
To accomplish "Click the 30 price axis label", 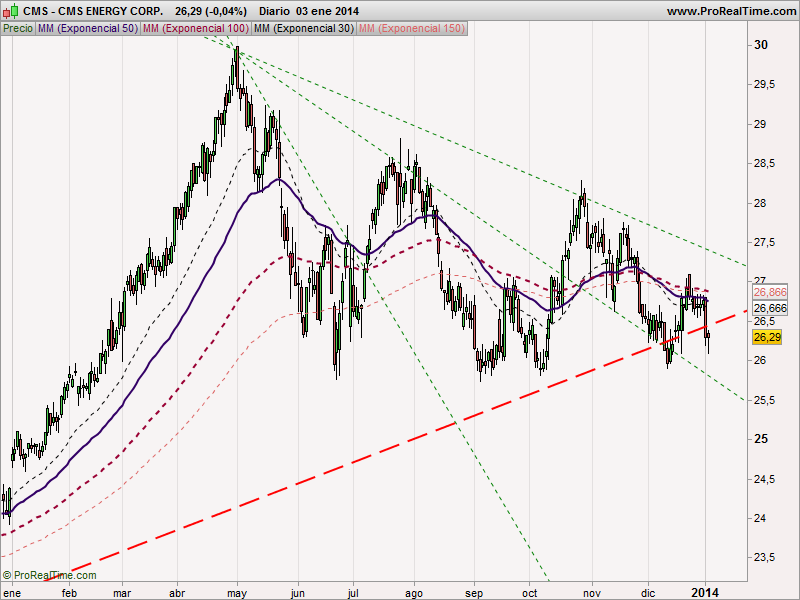I will (x=761, y=45).
